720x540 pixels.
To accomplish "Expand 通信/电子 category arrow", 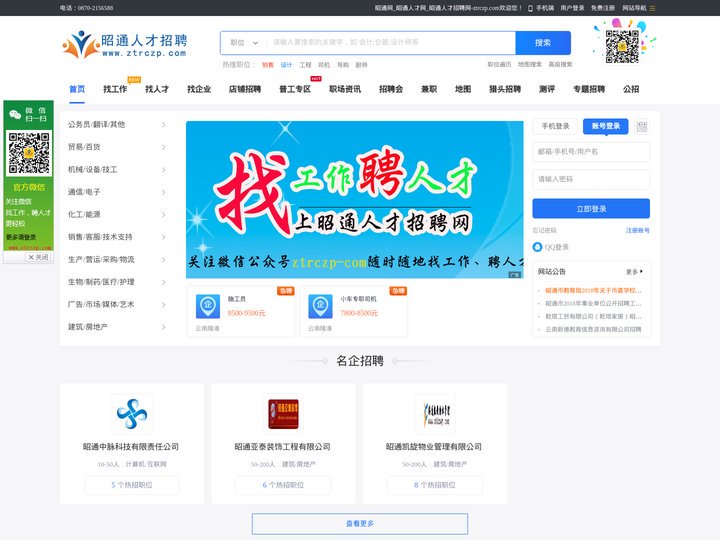I will tap(163, 192).
